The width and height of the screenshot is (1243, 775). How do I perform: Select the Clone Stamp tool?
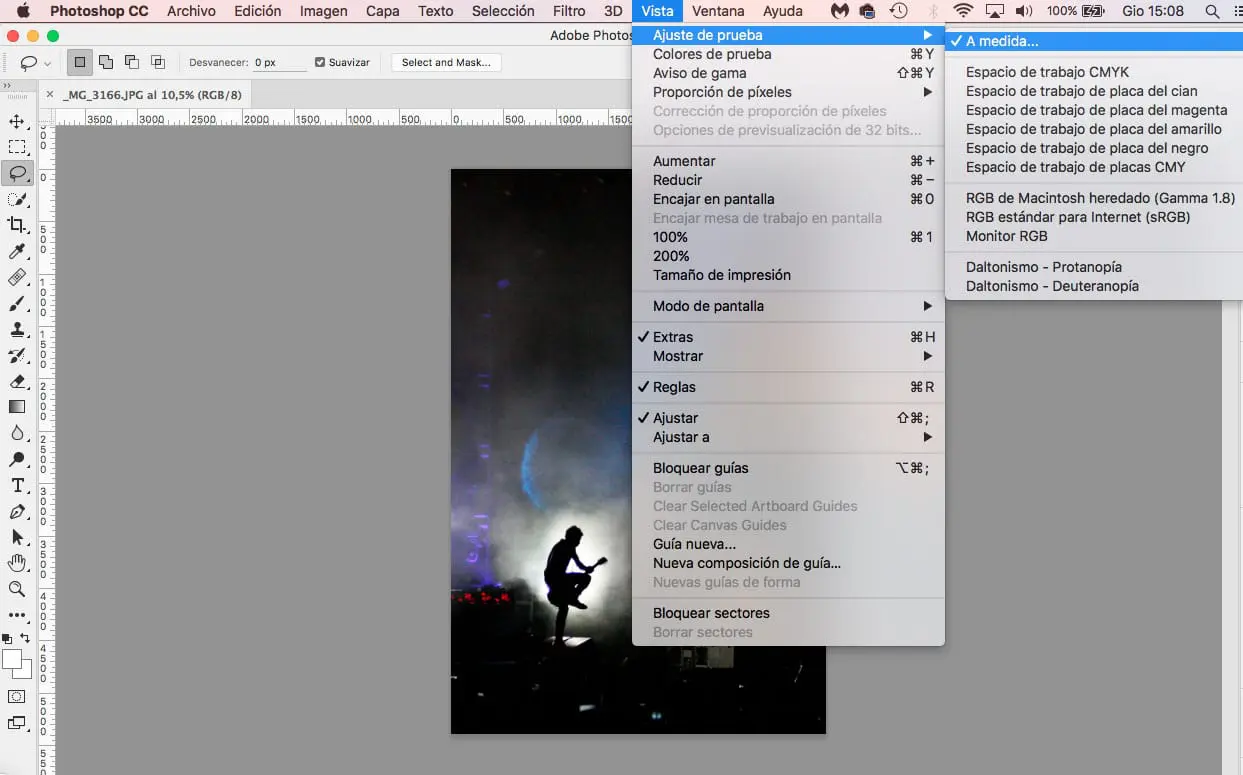17,329
